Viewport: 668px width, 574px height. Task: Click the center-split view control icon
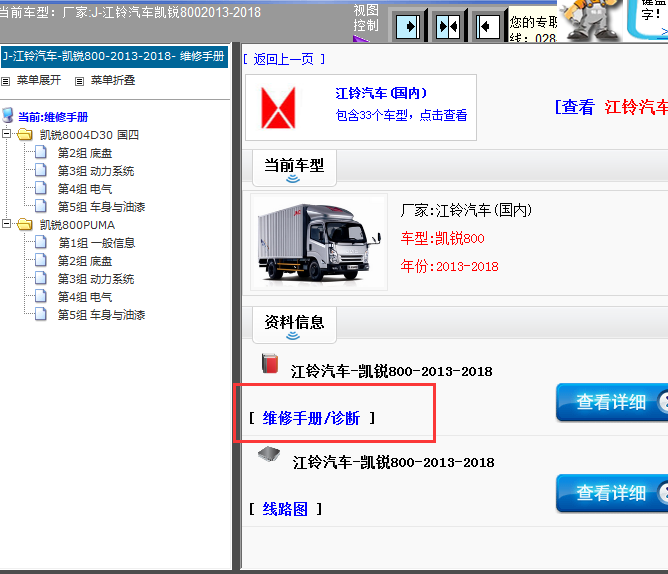click(448, 26)
